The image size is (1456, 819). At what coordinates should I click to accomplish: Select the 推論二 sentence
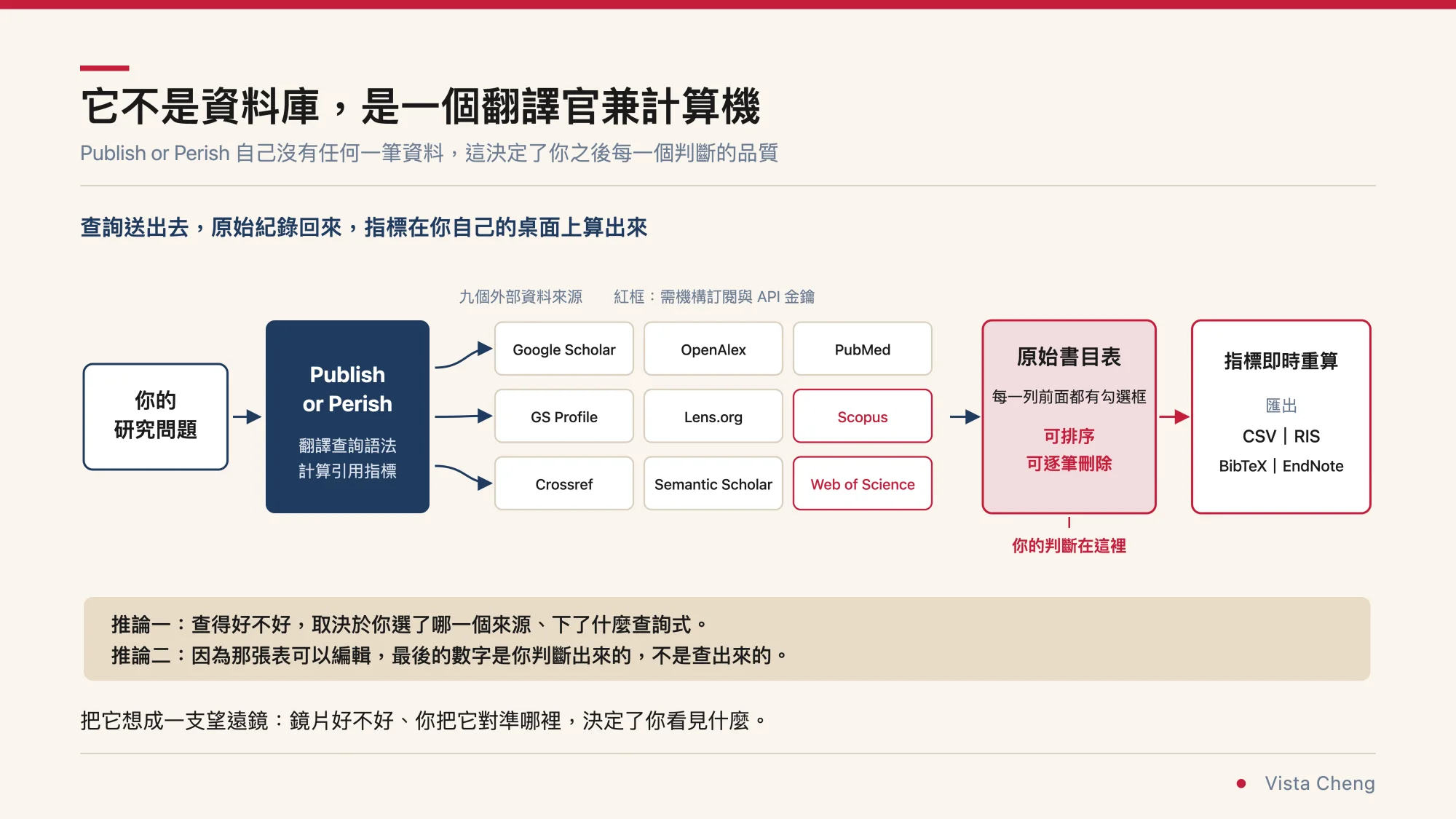449,656
